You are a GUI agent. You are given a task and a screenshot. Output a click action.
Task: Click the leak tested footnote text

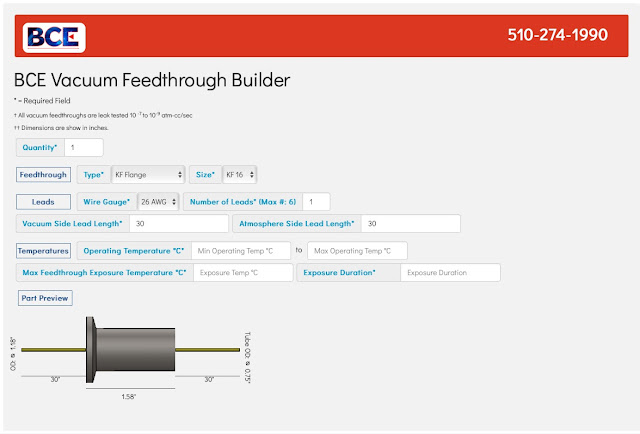pyautogui.click(x=103, y=116)
